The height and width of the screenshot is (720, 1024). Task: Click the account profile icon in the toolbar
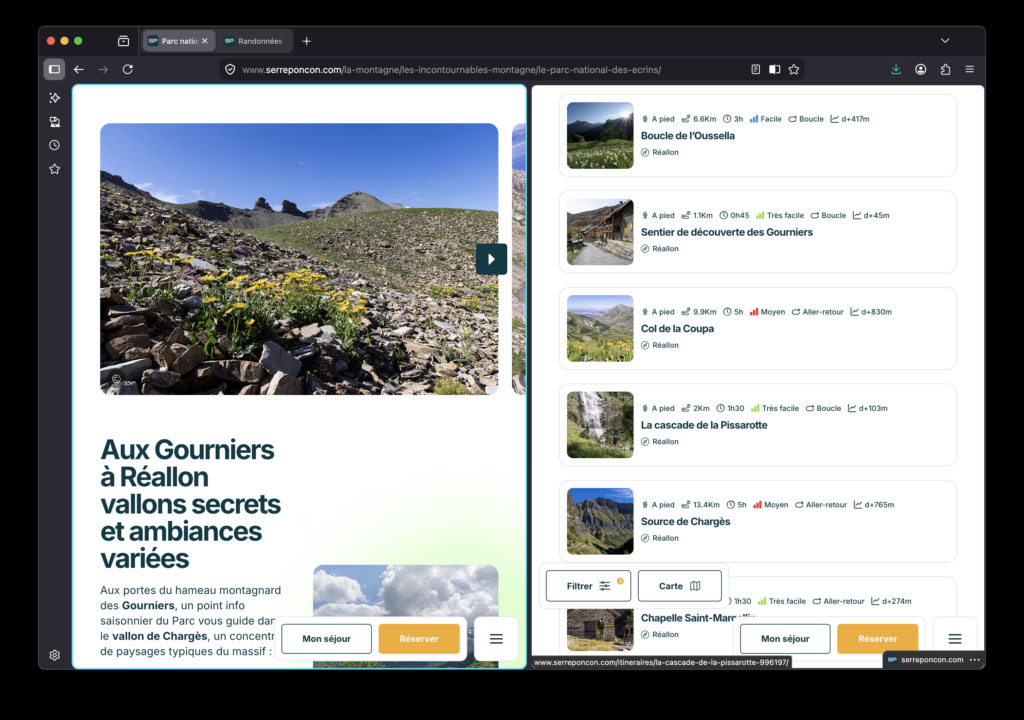(920, 69)
